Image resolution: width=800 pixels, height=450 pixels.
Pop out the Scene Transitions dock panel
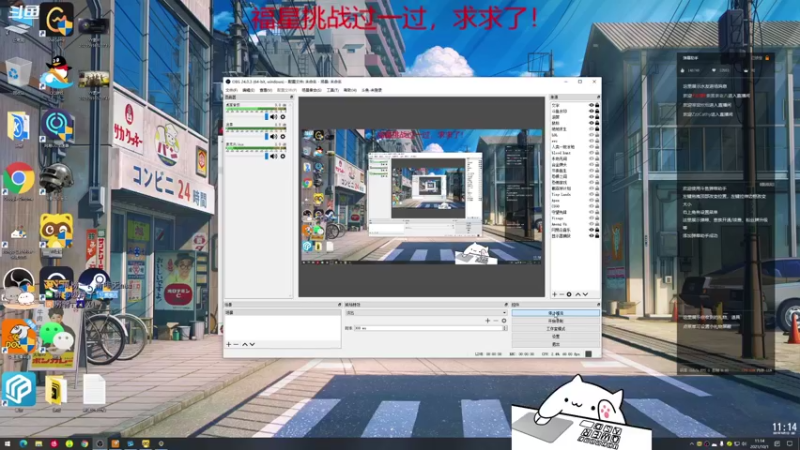[506, 305]
